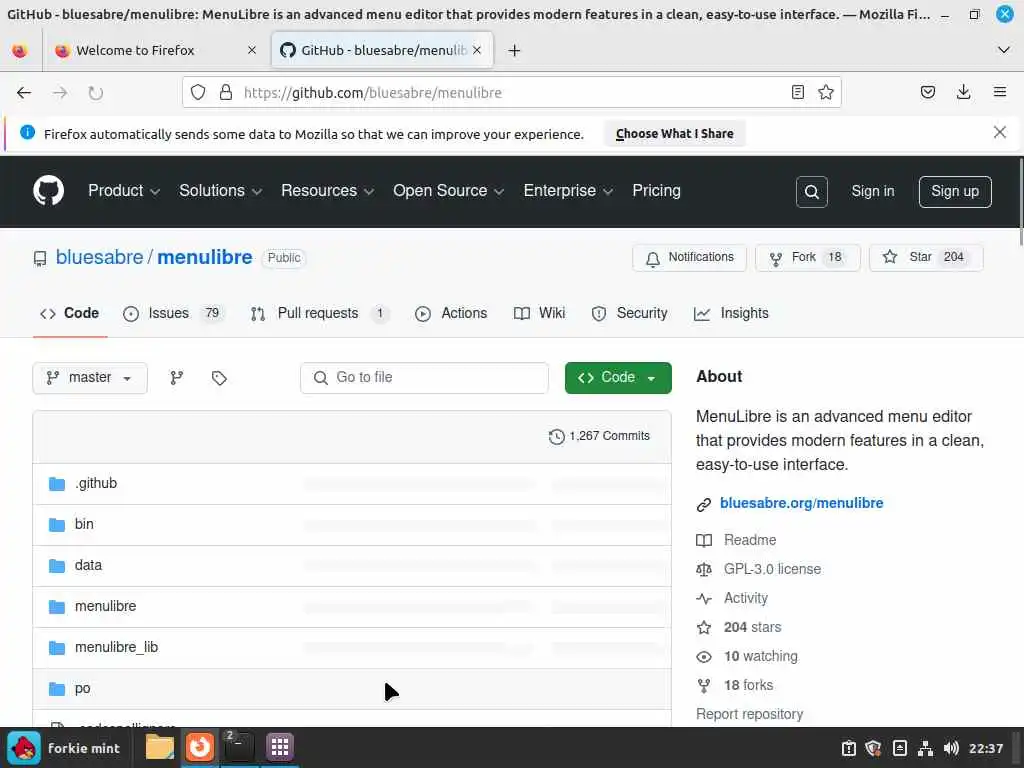The width and height of the screenshot is (1024, 768).
Task: Switch to the Wiki tab
Action: 539,313
